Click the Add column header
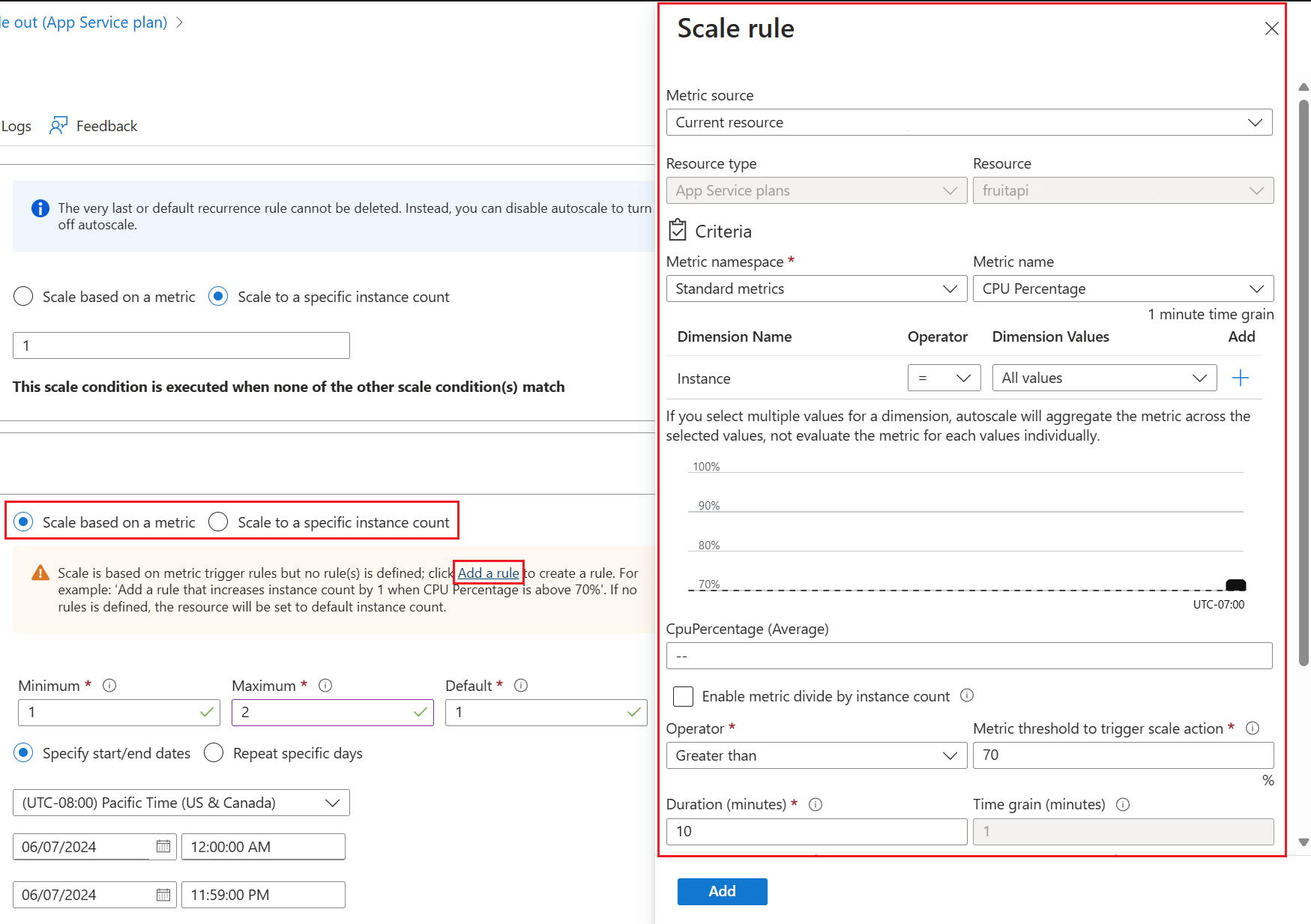 point(1241,336)
